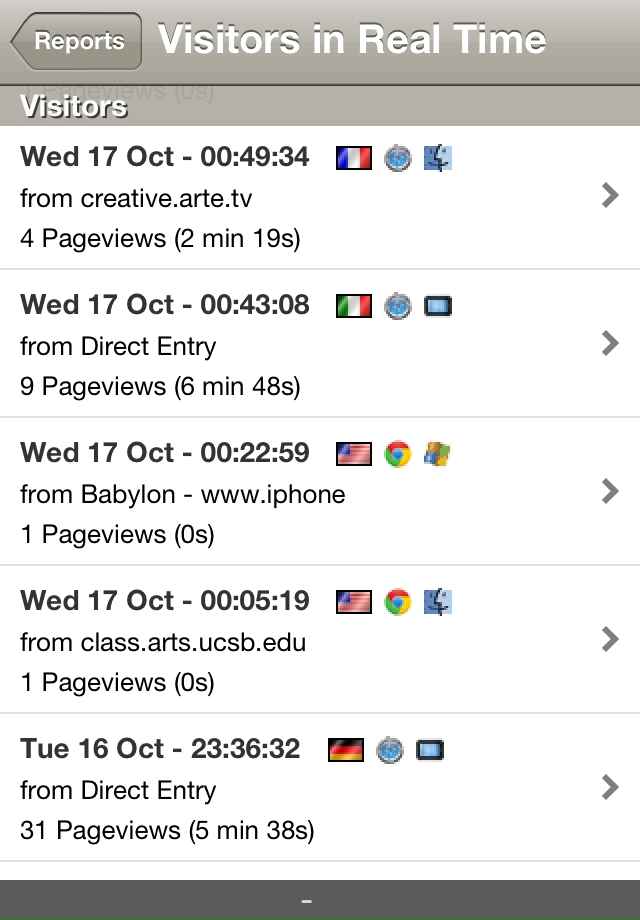Tap Safari browser icon on 00:49:34 visit
640x920 pixels.
[x=398, y=158]
